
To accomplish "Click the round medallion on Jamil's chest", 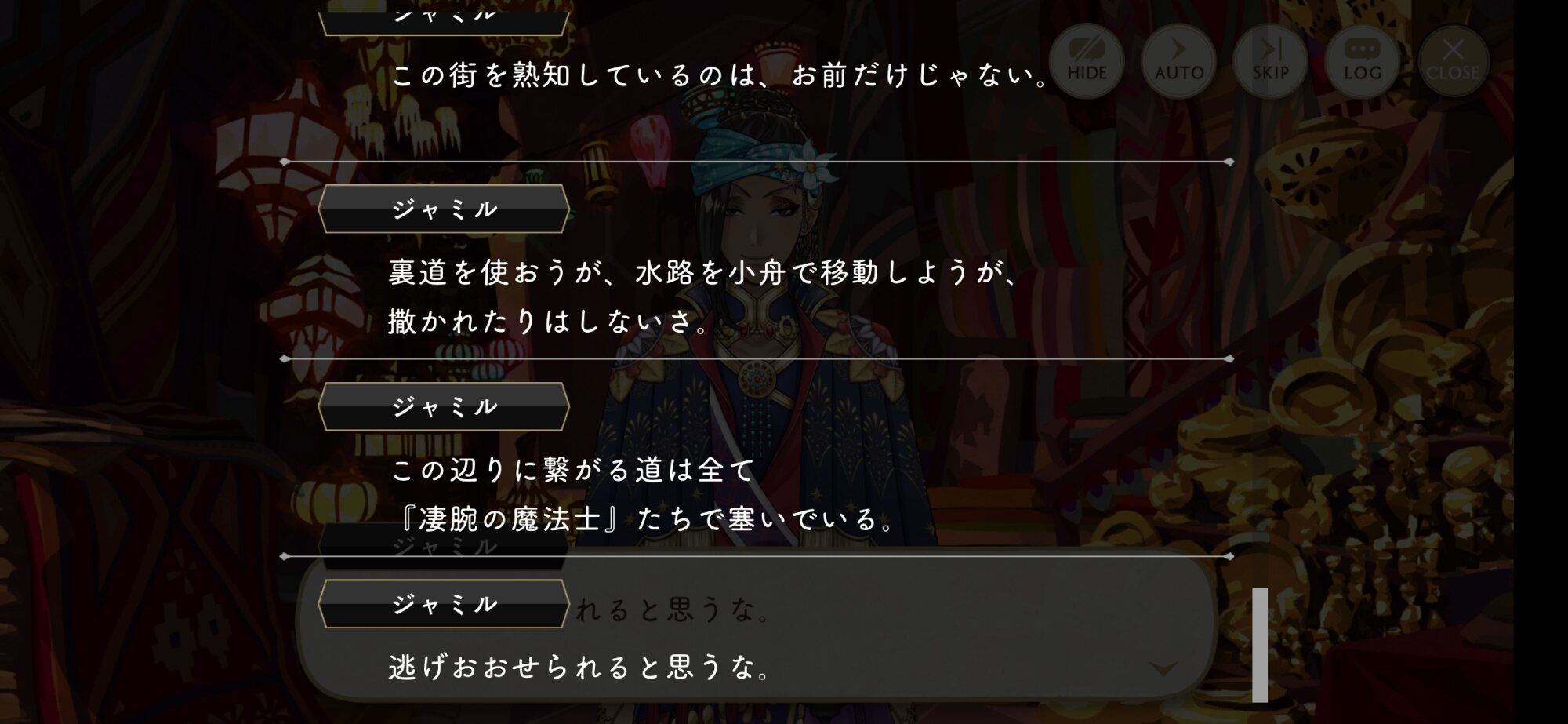I will tap(757, 379).
